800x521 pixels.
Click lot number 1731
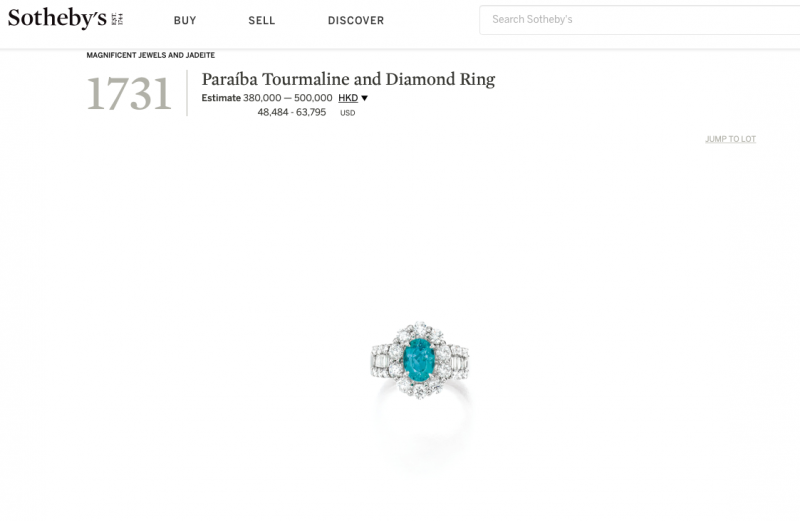pyautogui.click(x=129, y=93)
